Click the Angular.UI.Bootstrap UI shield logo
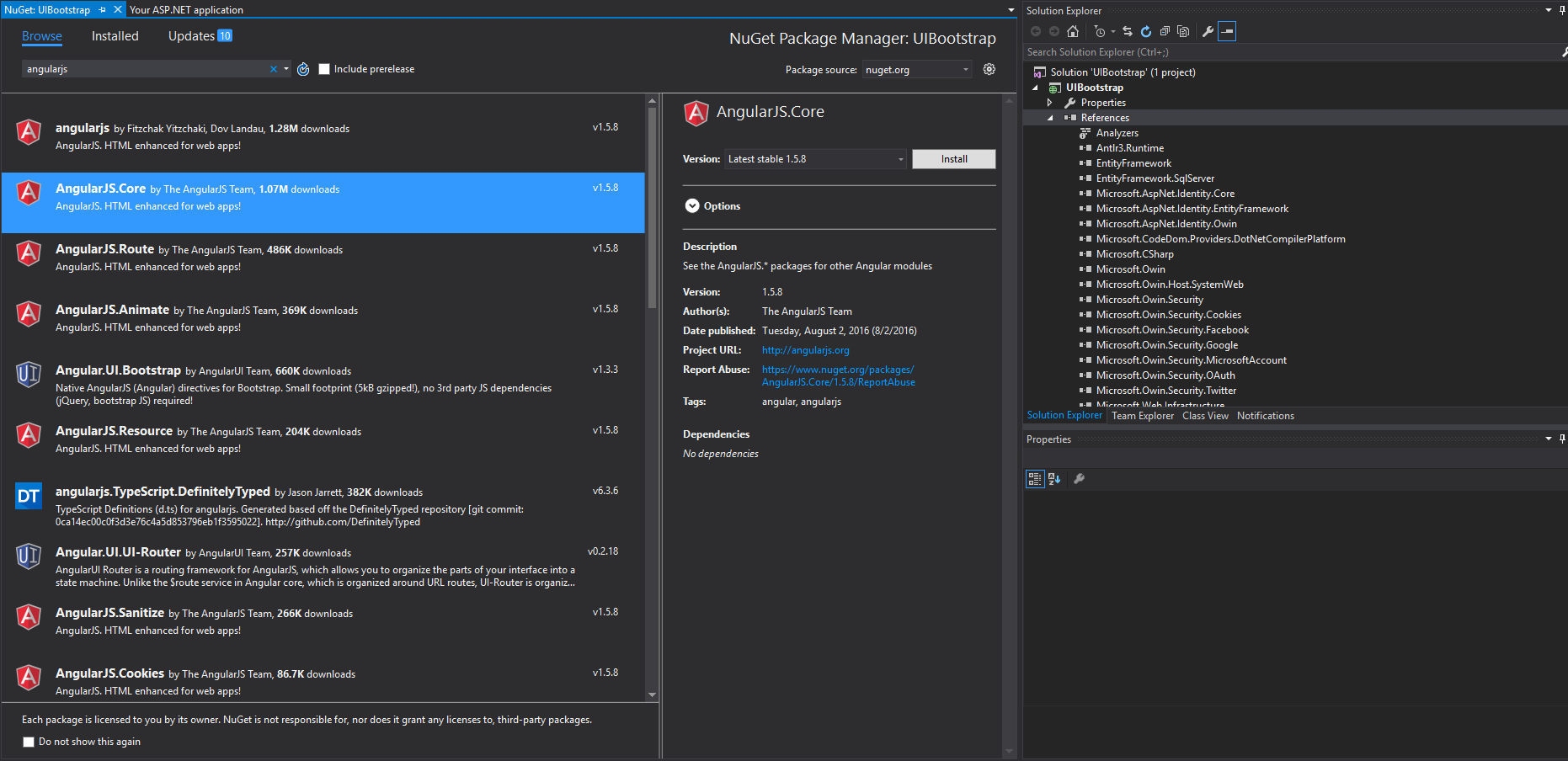The height and width of the screenshot is (761, 1568). 29,375
